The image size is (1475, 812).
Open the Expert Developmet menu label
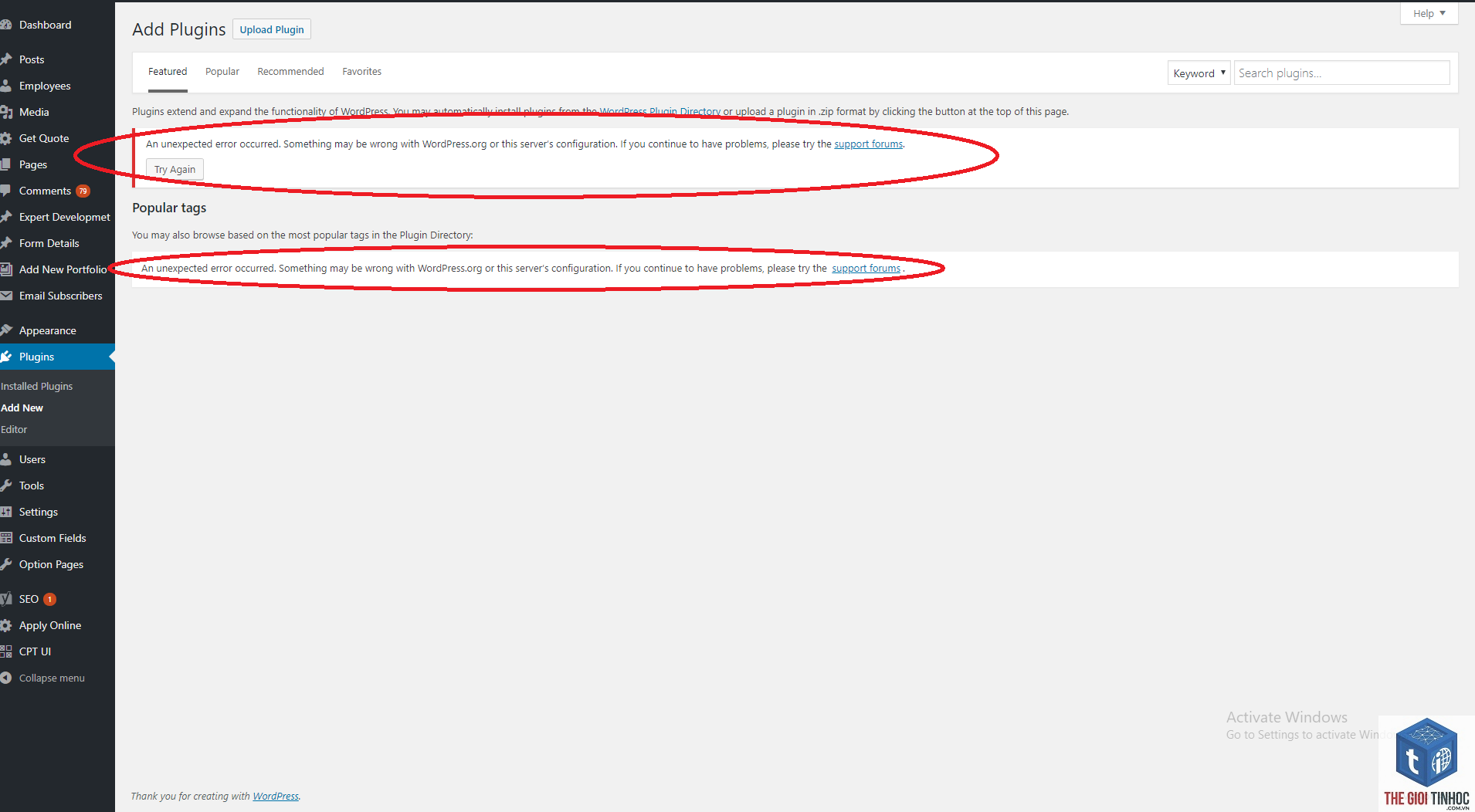tap(65, 217)
